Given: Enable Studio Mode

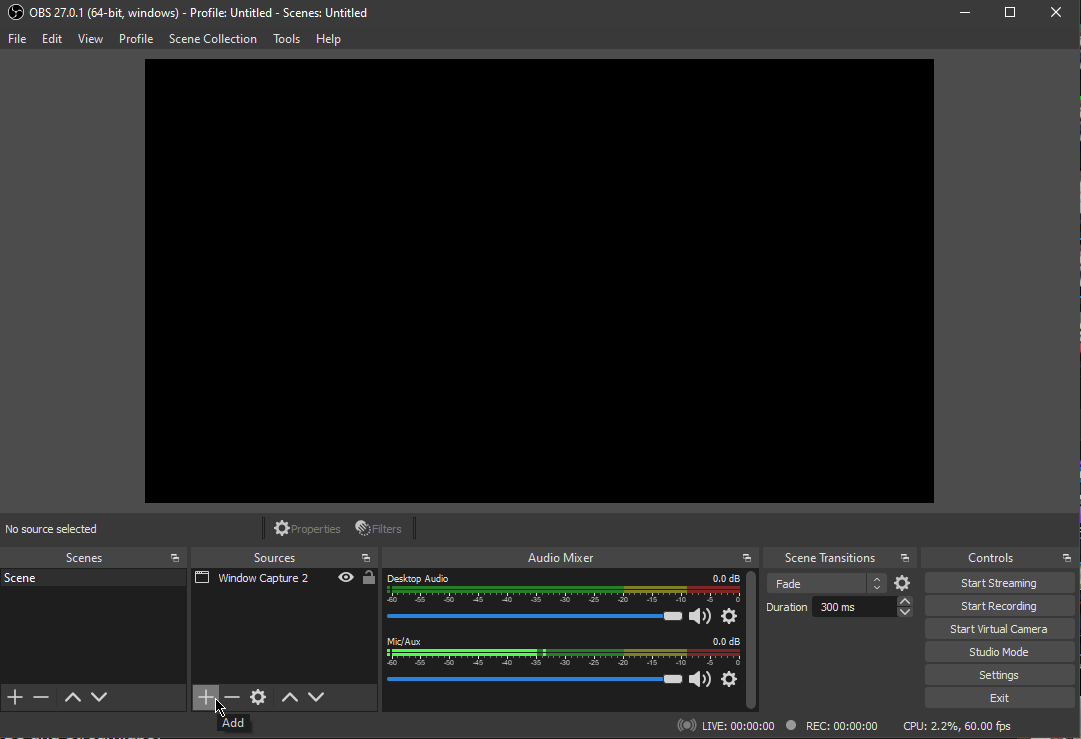Looking at the screenshot, I should coord(998,651).
